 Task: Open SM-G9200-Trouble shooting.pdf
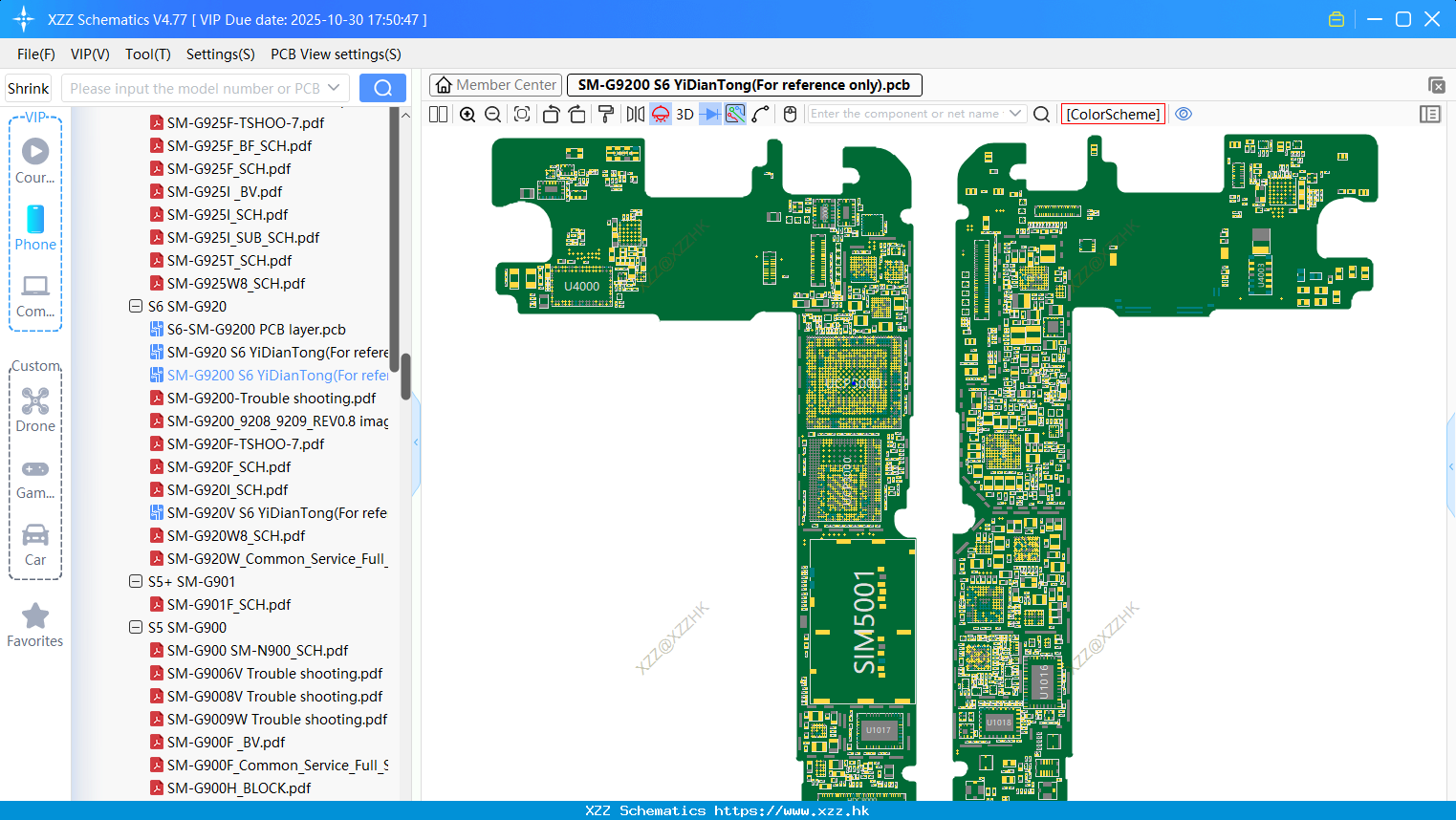coord(272,398)
